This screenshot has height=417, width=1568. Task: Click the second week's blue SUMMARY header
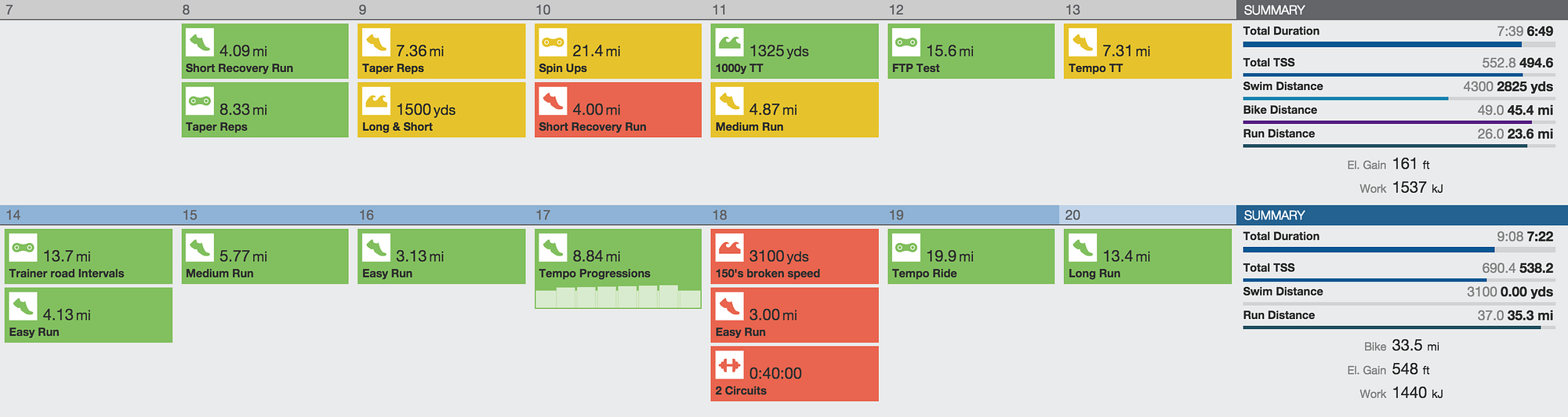pyautogui.click(x=1402, y=215)
